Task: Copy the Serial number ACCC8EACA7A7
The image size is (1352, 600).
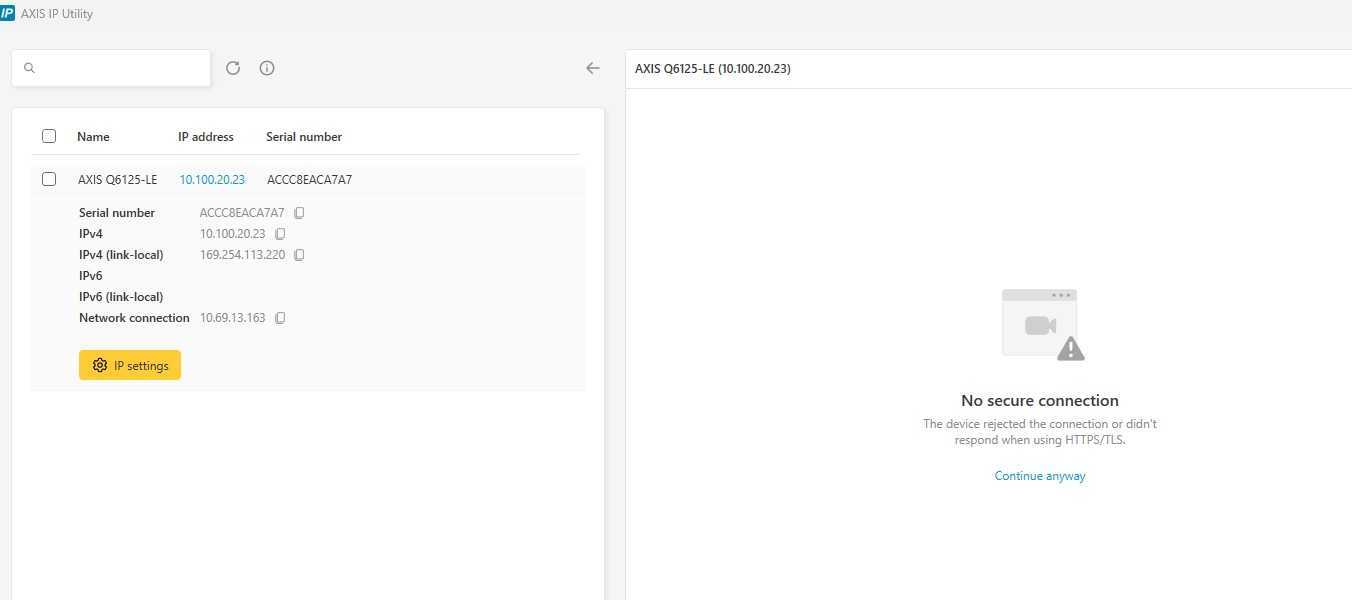Action: tap(299, 213)
